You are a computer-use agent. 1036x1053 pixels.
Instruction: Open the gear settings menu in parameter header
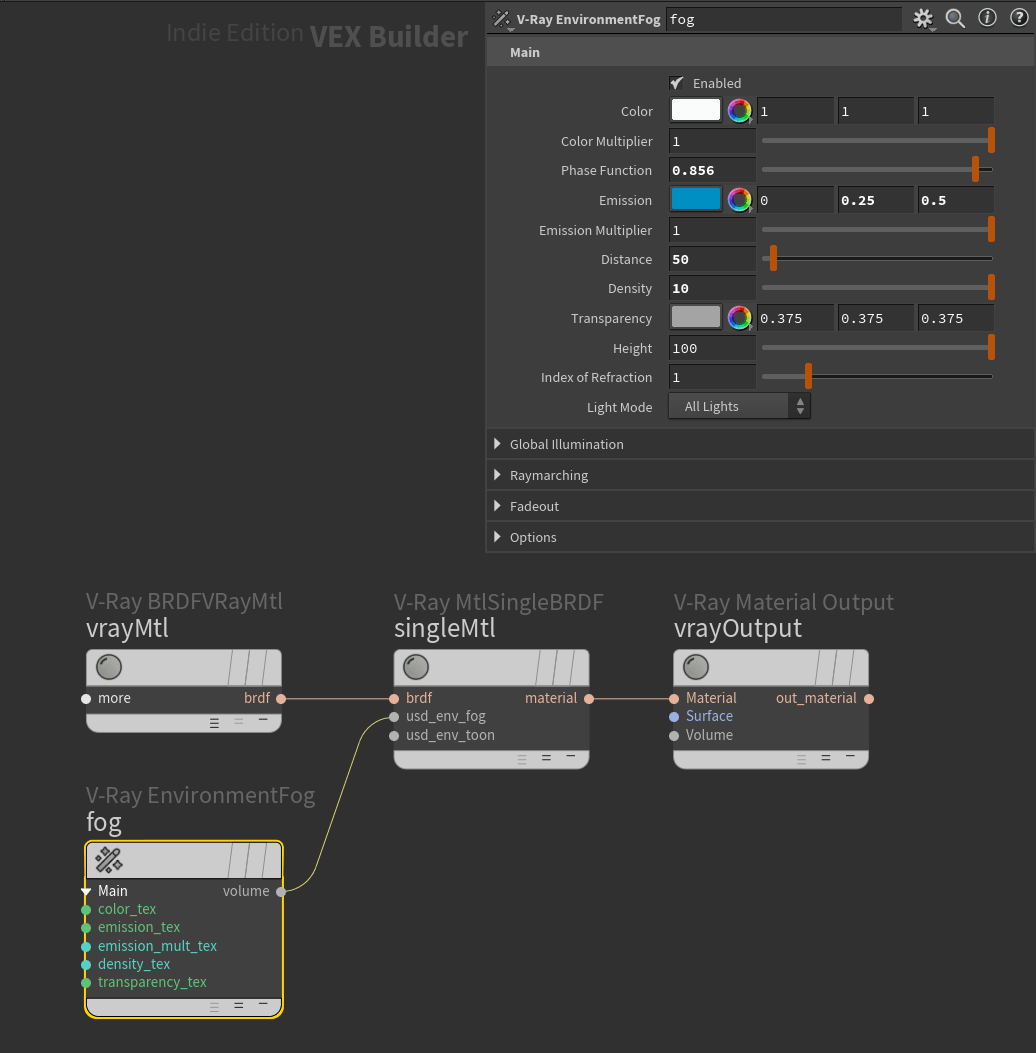923,18
